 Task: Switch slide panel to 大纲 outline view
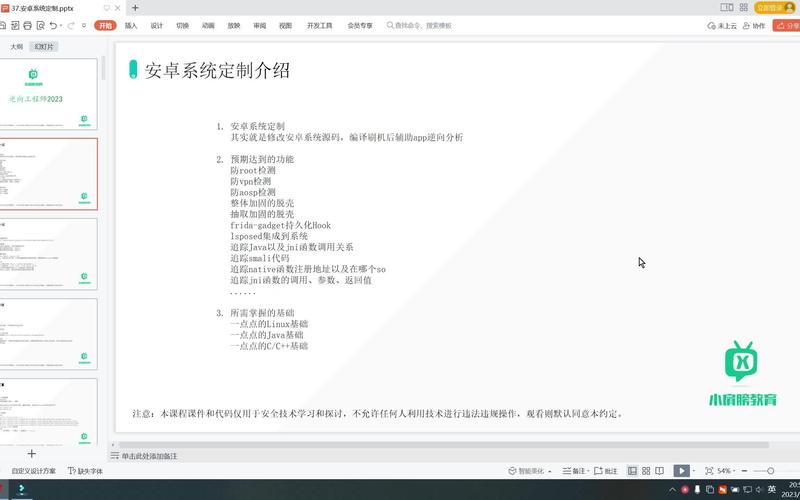16,46
